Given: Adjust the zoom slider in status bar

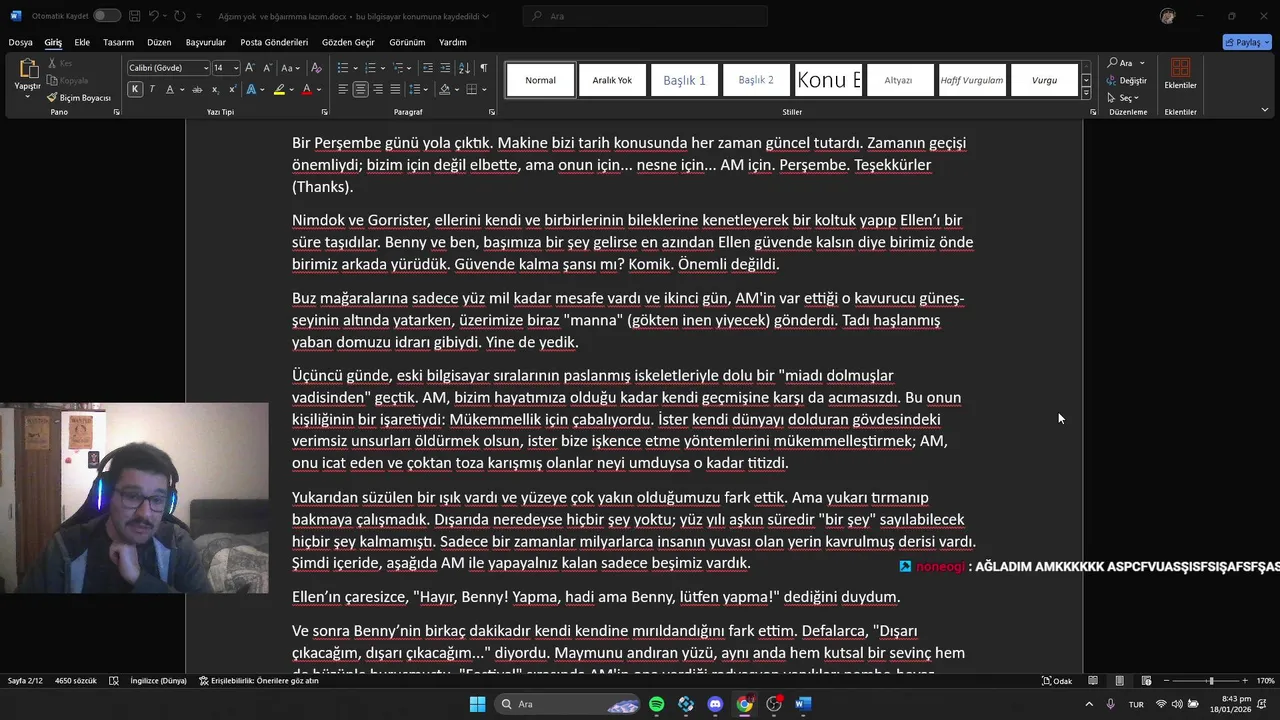Looking at the screenshot, I should [x=1210, y=681].
